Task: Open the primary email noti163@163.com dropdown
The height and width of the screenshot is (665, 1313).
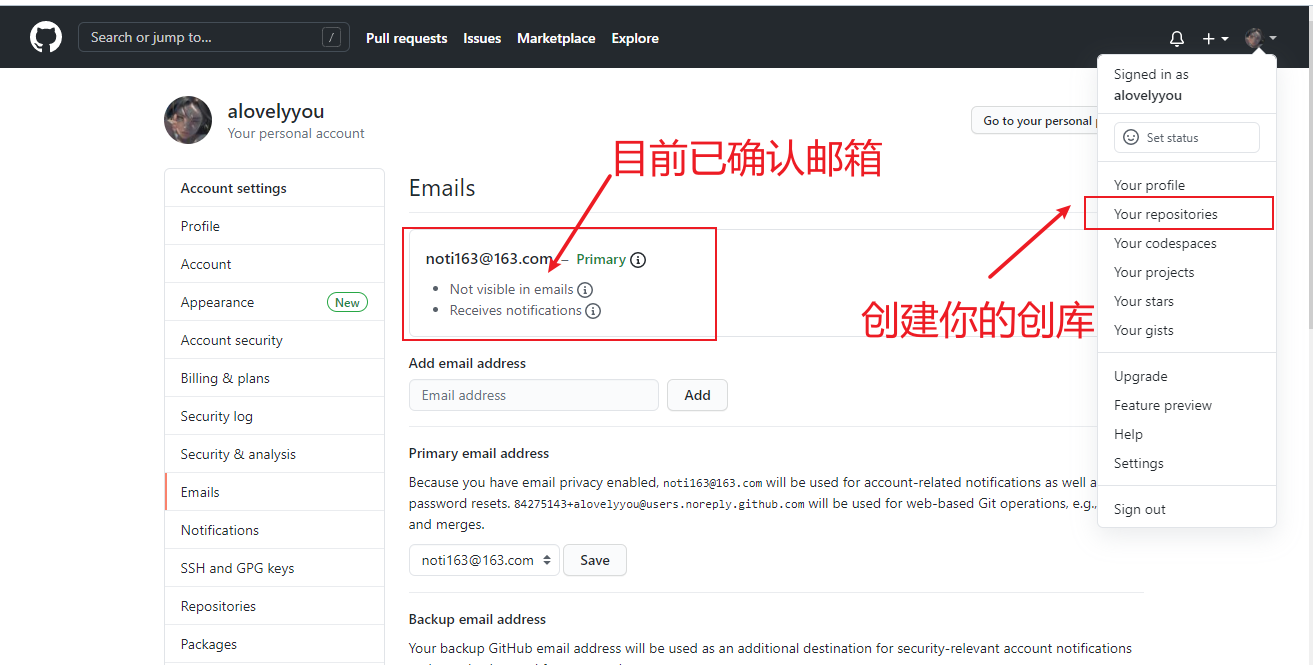Action: (484, 560)
